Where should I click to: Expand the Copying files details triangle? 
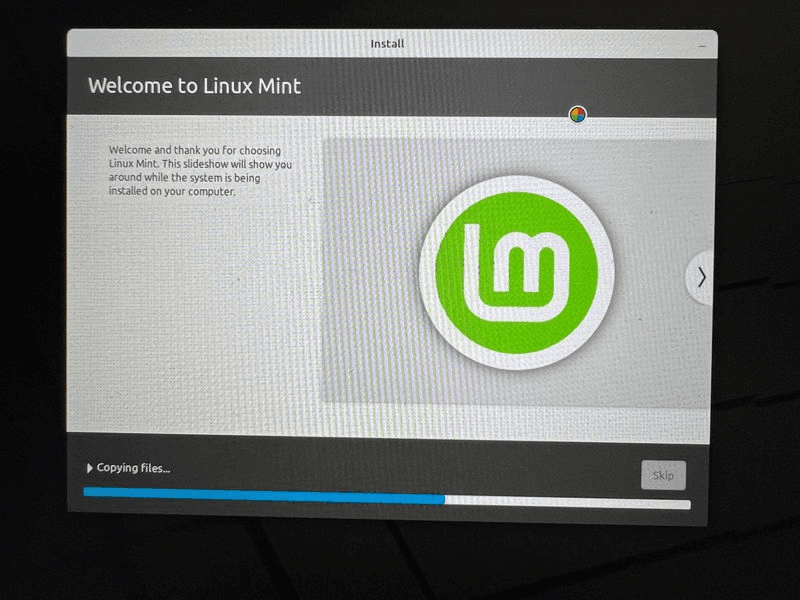[x=90, y=468]
